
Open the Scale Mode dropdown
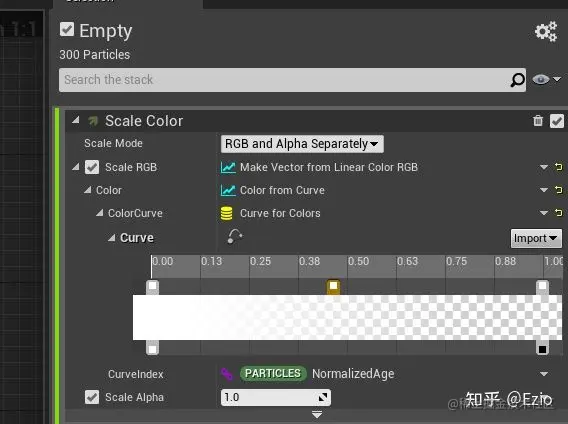point(302,144)
